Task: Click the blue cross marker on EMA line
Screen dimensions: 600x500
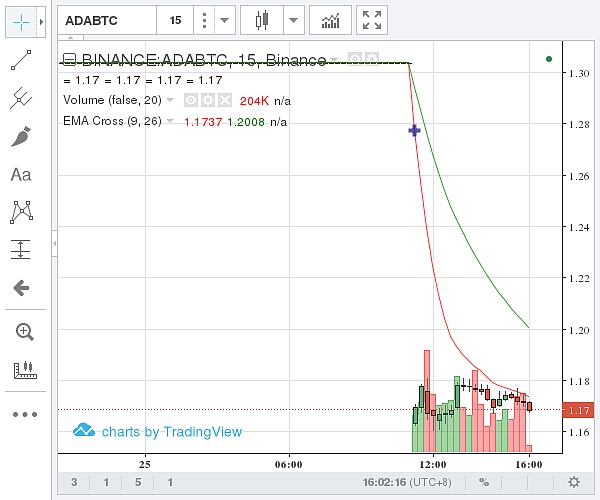Action: (x=414, y=131)
